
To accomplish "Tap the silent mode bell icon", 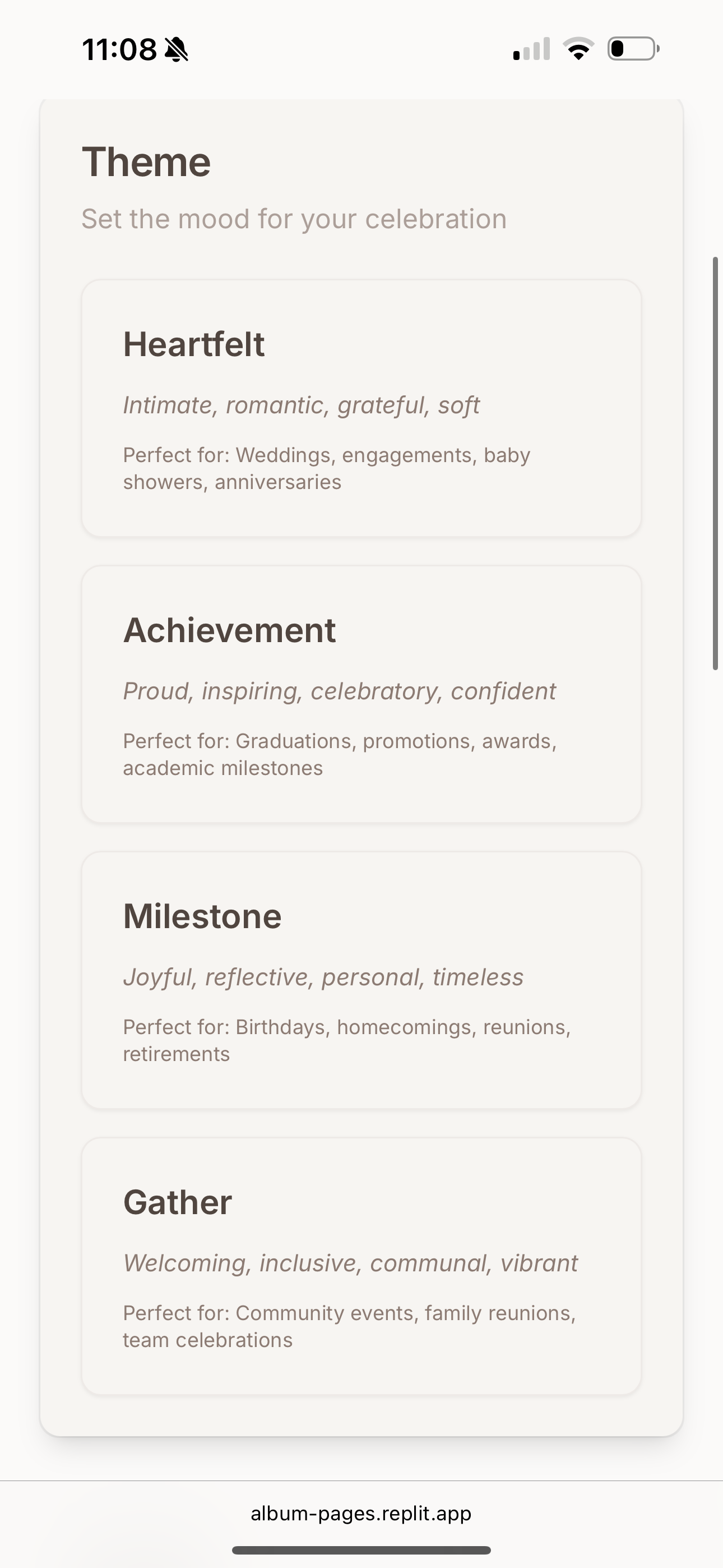I will [x=177, y=49].
